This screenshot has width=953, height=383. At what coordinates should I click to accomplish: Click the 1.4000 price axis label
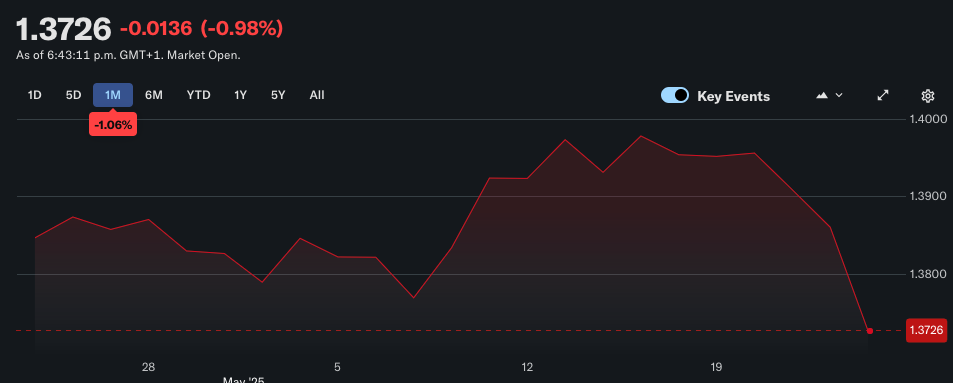pos(928,119)
